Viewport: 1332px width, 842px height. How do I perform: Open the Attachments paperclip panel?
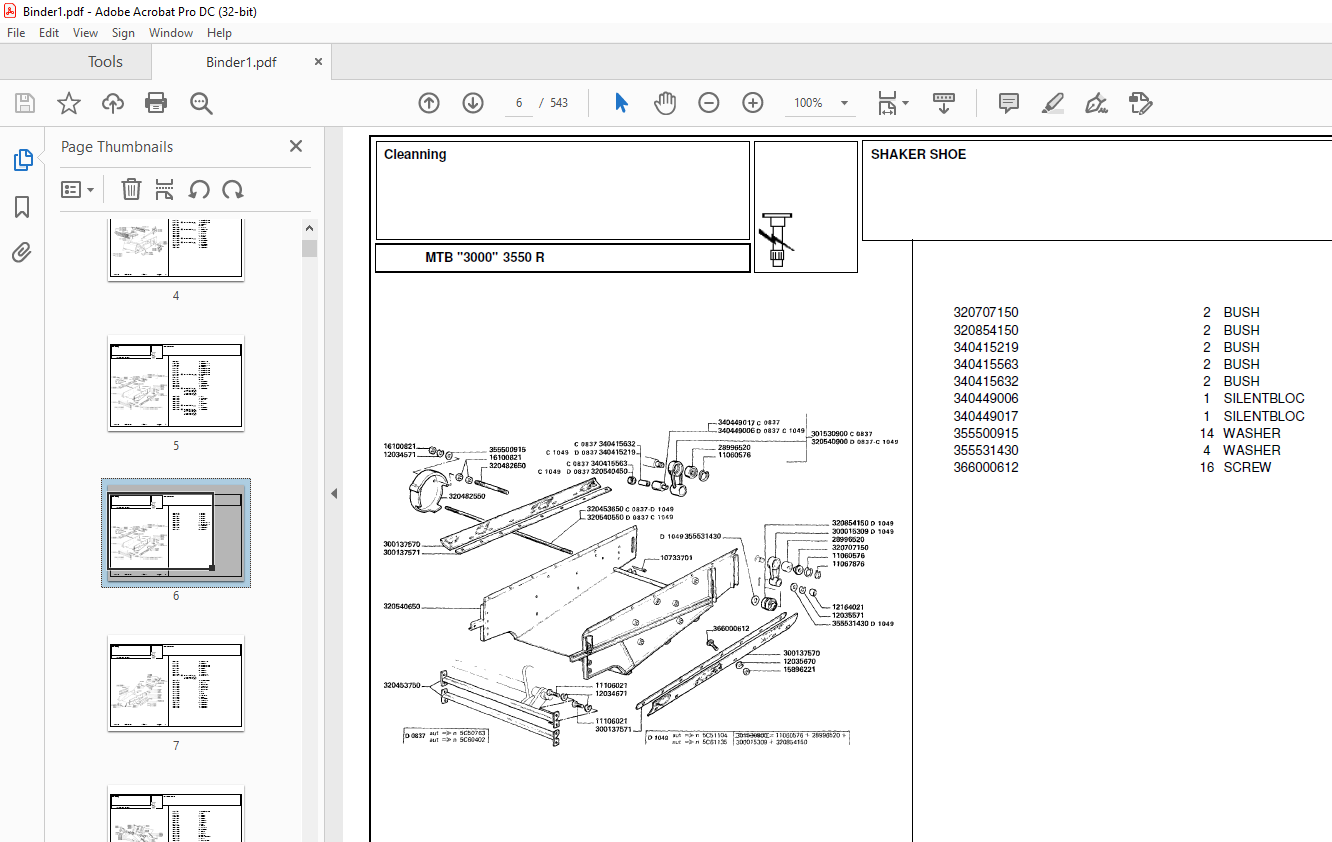tap(22, 253)
